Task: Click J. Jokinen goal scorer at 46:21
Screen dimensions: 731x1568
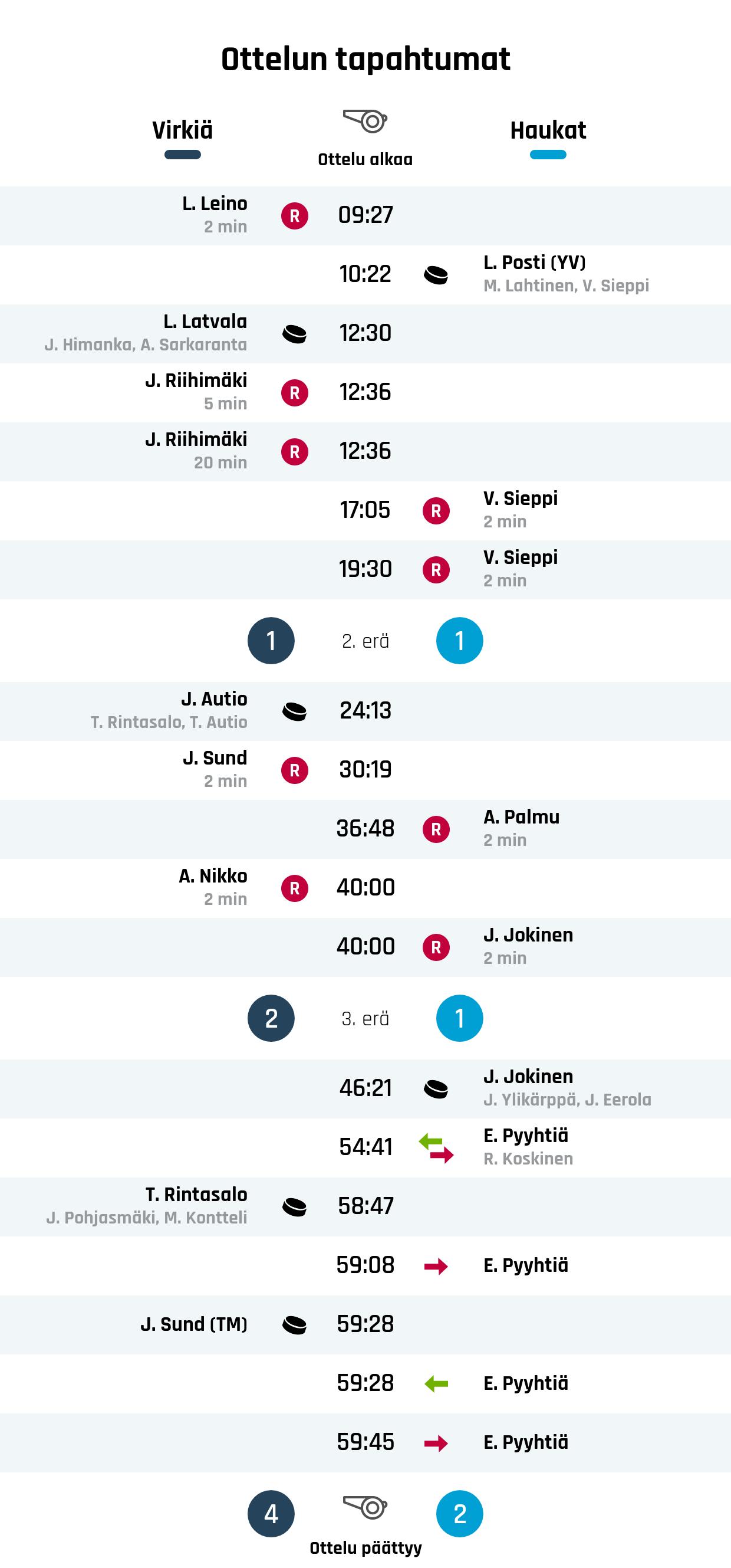Action: pyautogui.click(x=528, y=1076)
